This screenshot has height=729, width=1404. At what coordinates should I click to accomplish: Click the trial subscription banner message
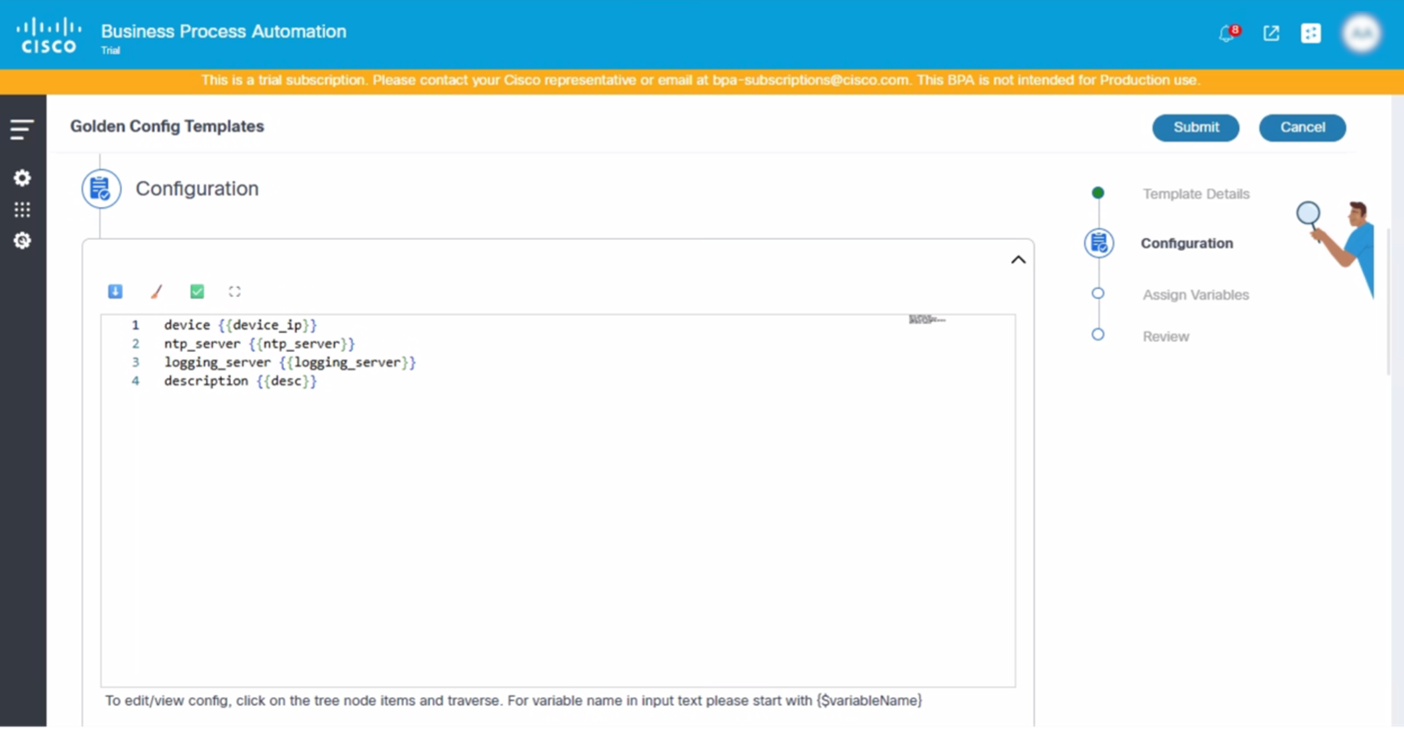coord(700,80)
